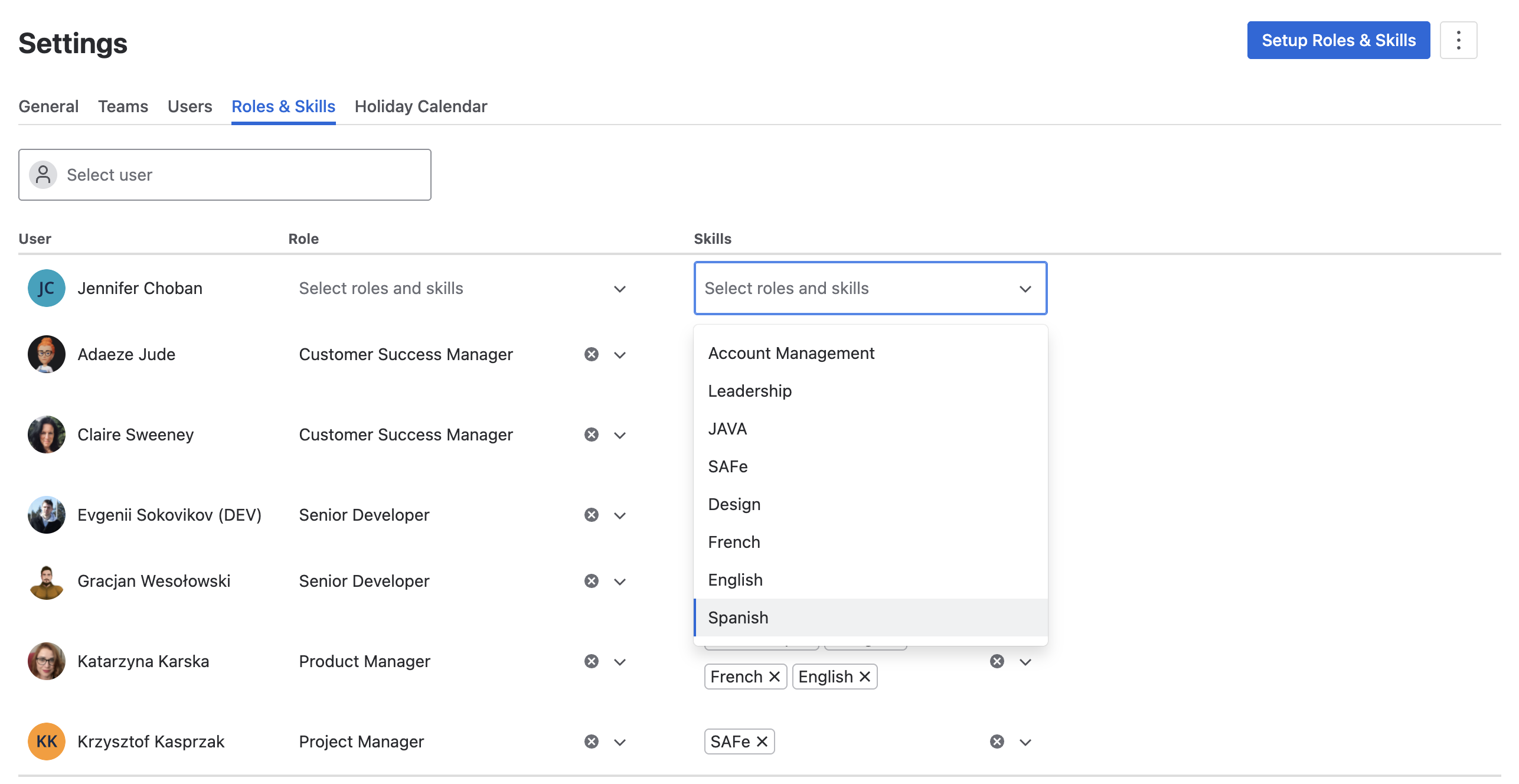This screenshot has width=1519, height=784.
Task: Clear Evgenii Sokovikov's Senior Developer role
Action: pyautogui.click(x=591, y=515)
